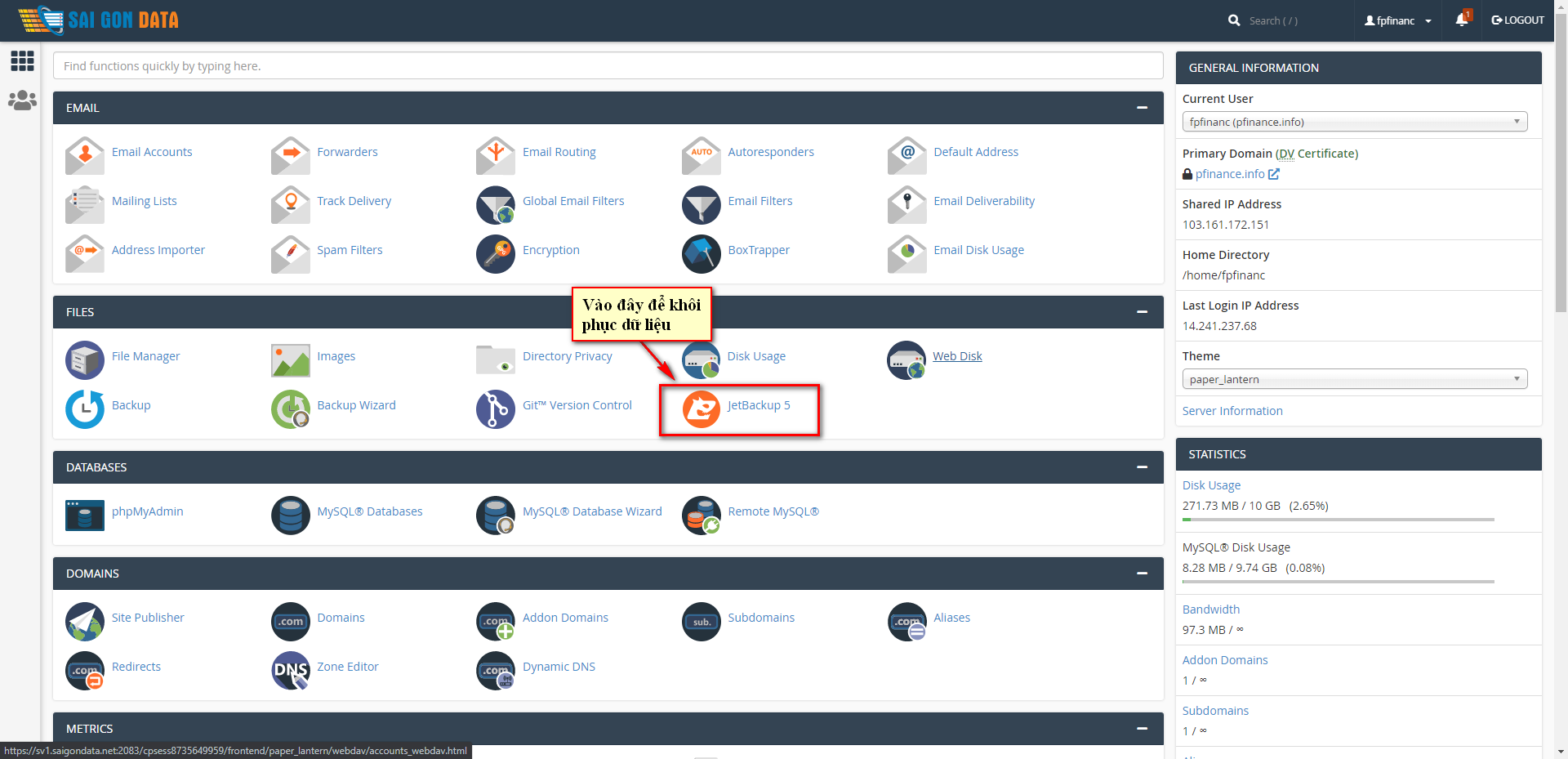The height and width of the screenshot is (759, 1568).
Task: Open the Git Version Control icon
Action: [x=496, y=409]
